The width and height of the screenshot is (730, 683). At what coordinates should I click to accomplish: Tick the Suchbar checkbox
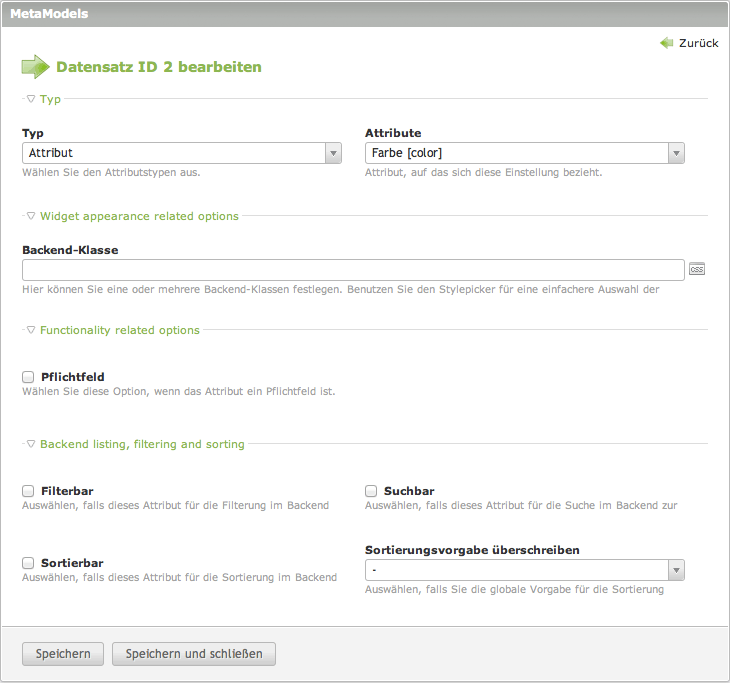[x=371, y=491]
